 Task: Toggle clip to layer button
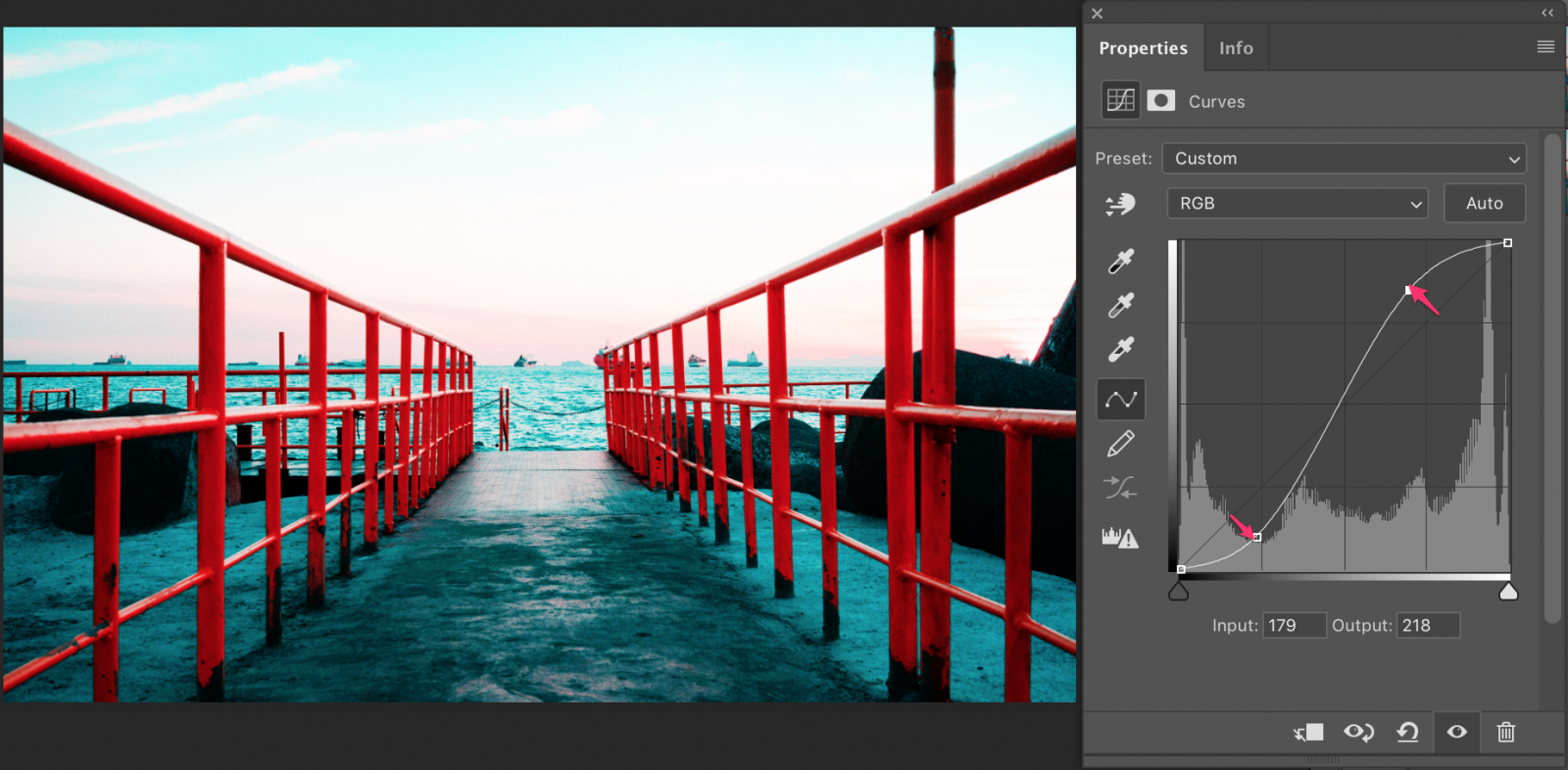(x=1308, y=732)
